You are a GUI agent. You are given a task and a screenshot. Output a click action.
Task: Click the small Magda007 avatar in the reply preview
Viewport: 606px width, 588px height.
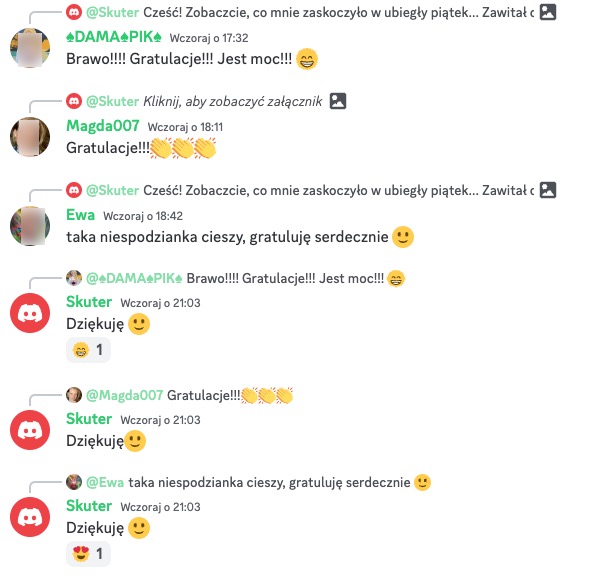[74, 395]
